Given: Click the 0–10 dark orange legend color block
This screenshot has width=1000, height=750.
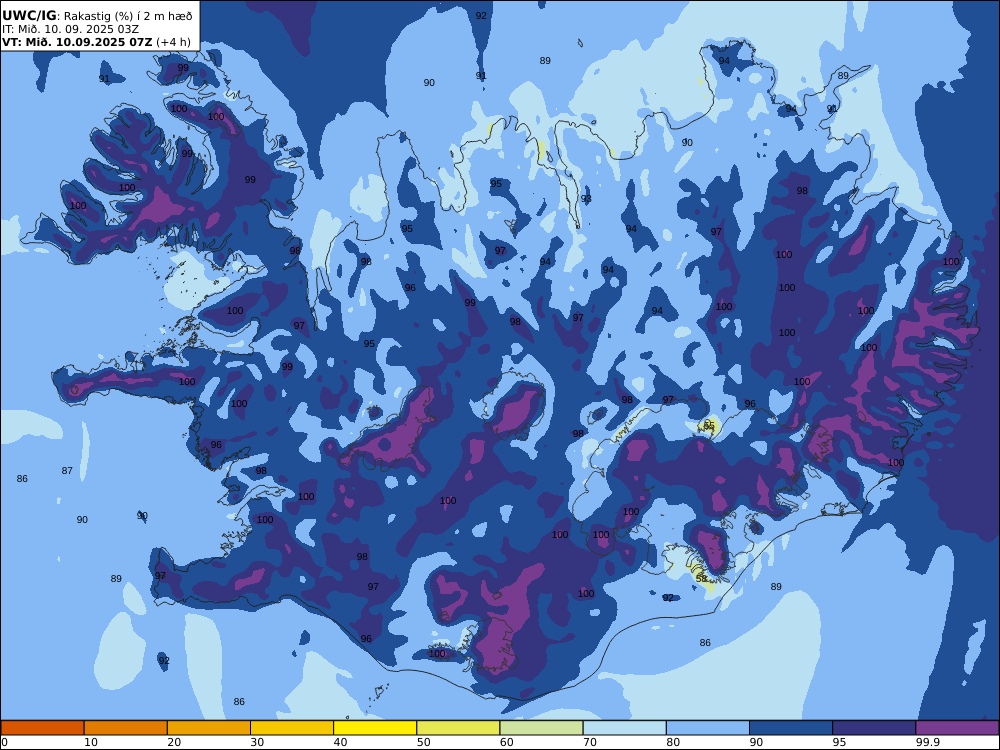Looking at the screenshot, I should click(42, 728).
